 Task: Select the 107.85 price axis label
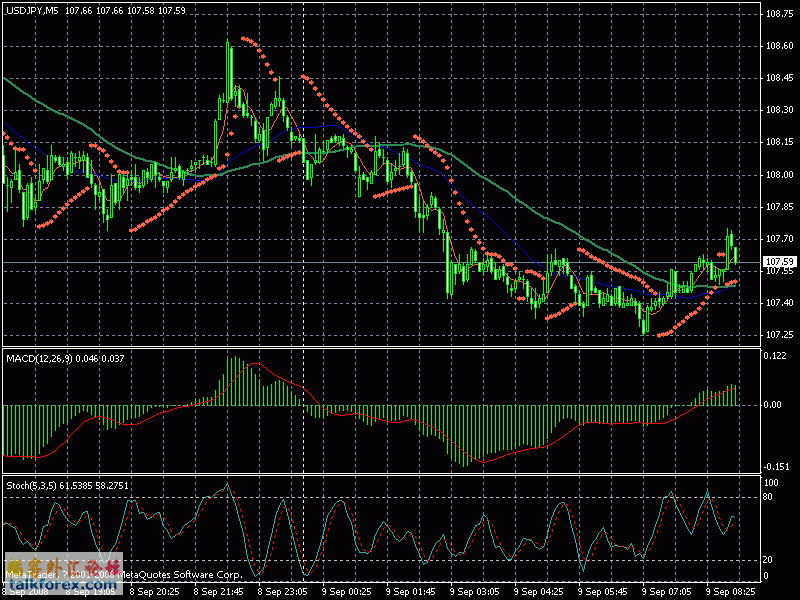click(x=780, y=207)
